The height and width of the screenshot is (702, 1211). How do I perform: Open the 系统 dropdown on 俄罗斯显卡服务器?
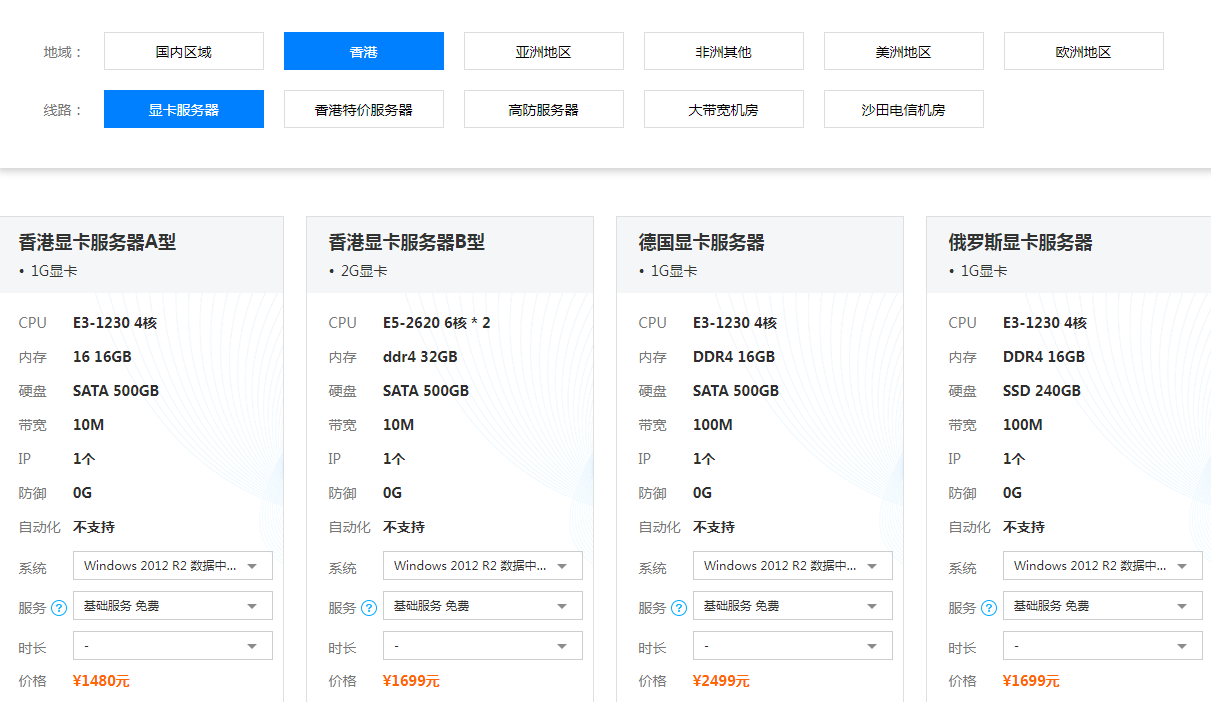coord(1102,565)
